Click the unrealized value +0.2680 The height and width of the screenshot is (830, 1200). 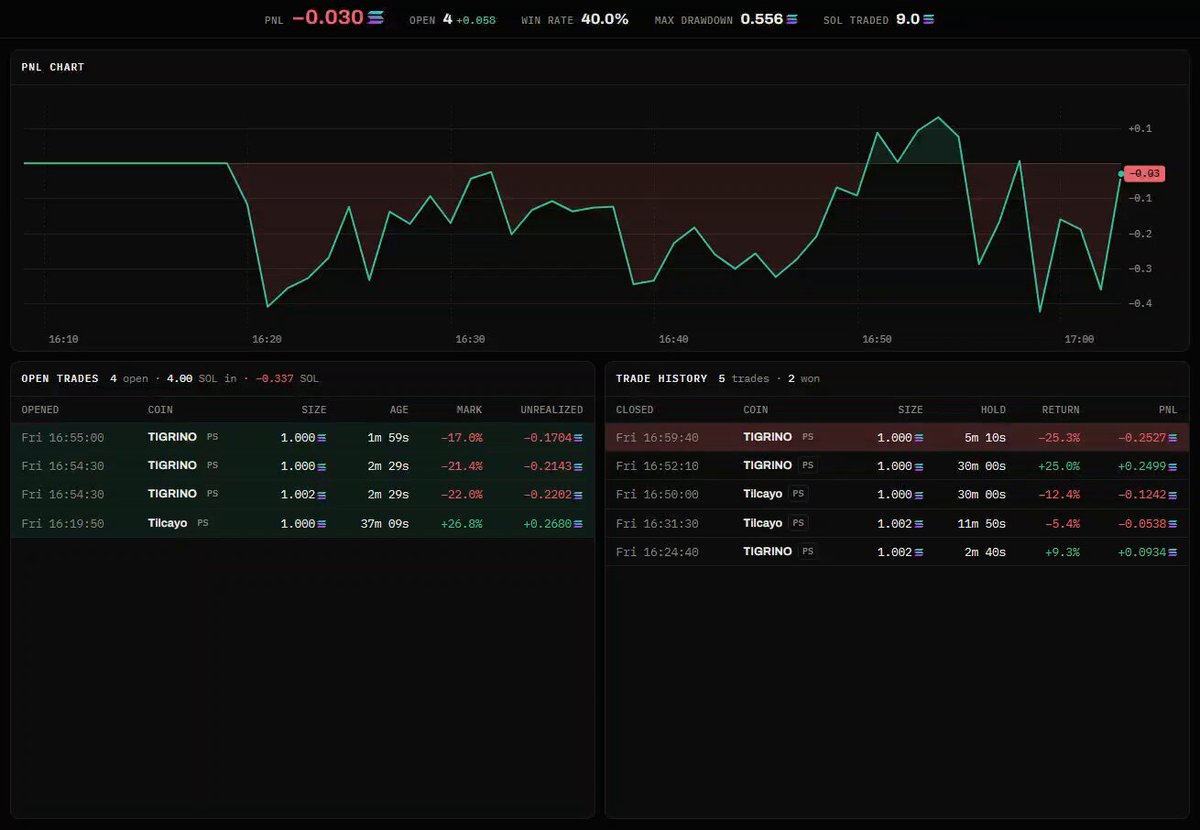point(548,523)
